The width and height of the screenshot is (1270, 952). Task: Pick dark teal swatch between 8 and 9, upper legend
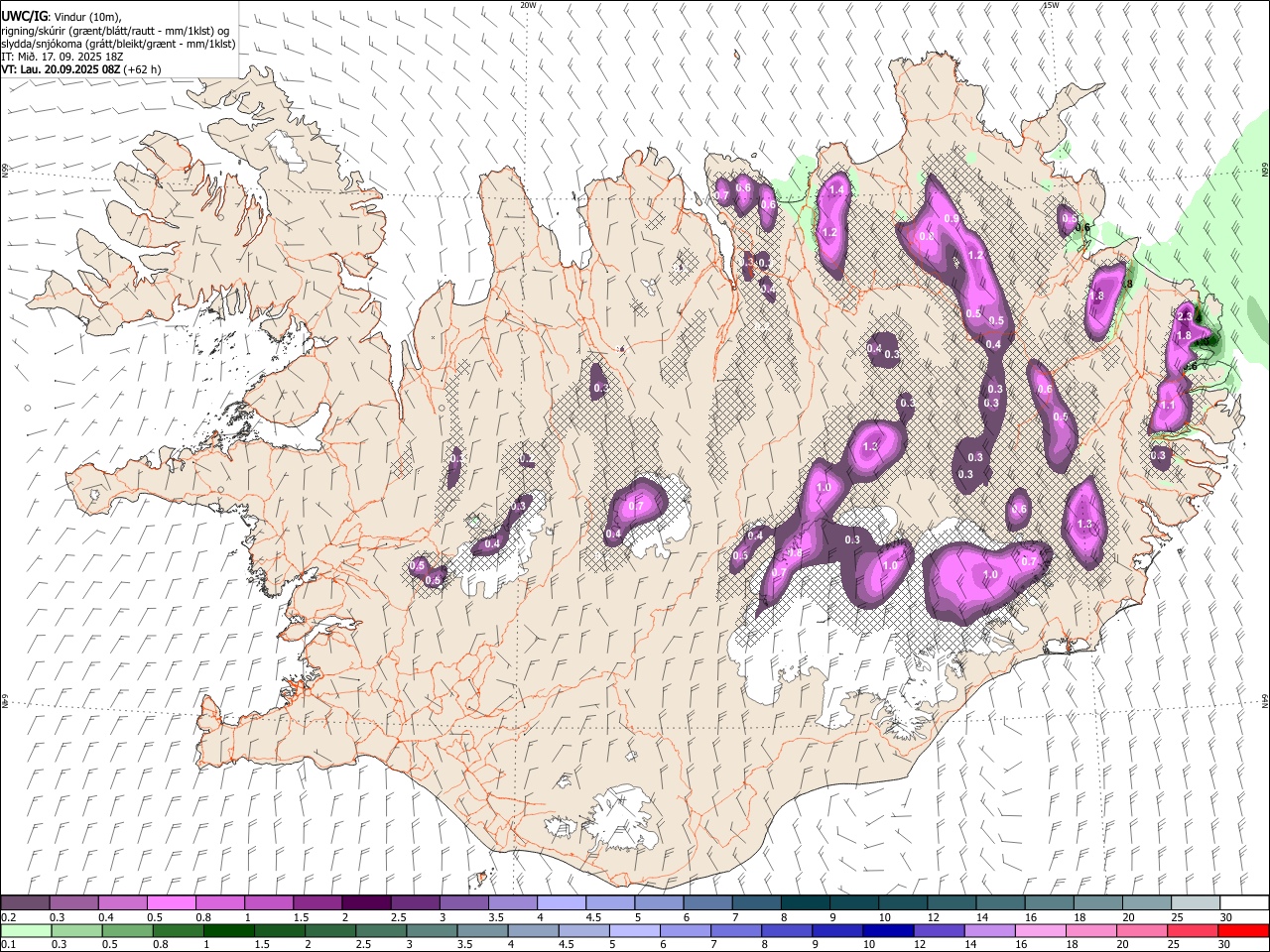point(805,903)
